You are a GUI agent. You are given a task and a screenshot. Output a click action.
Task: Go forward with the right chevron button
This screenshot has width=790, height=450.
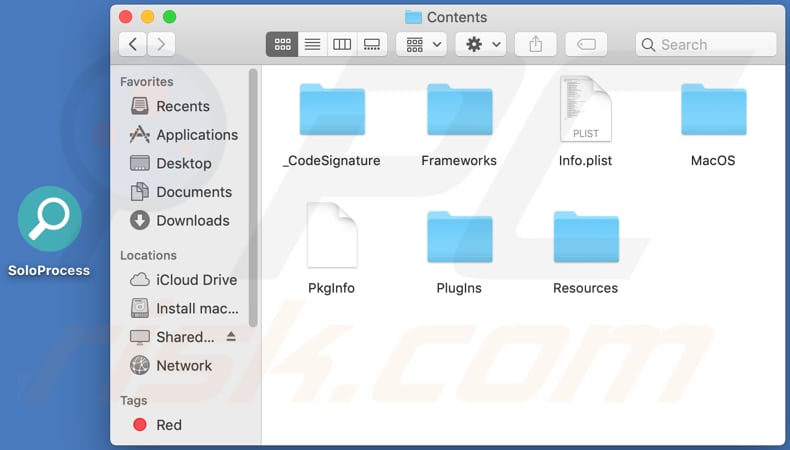161,44
